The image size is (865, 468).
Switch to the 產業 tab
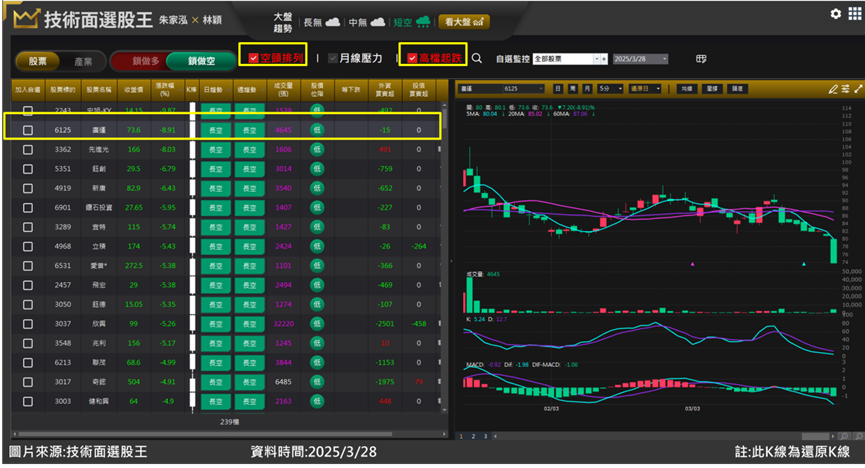pos(83,61)
